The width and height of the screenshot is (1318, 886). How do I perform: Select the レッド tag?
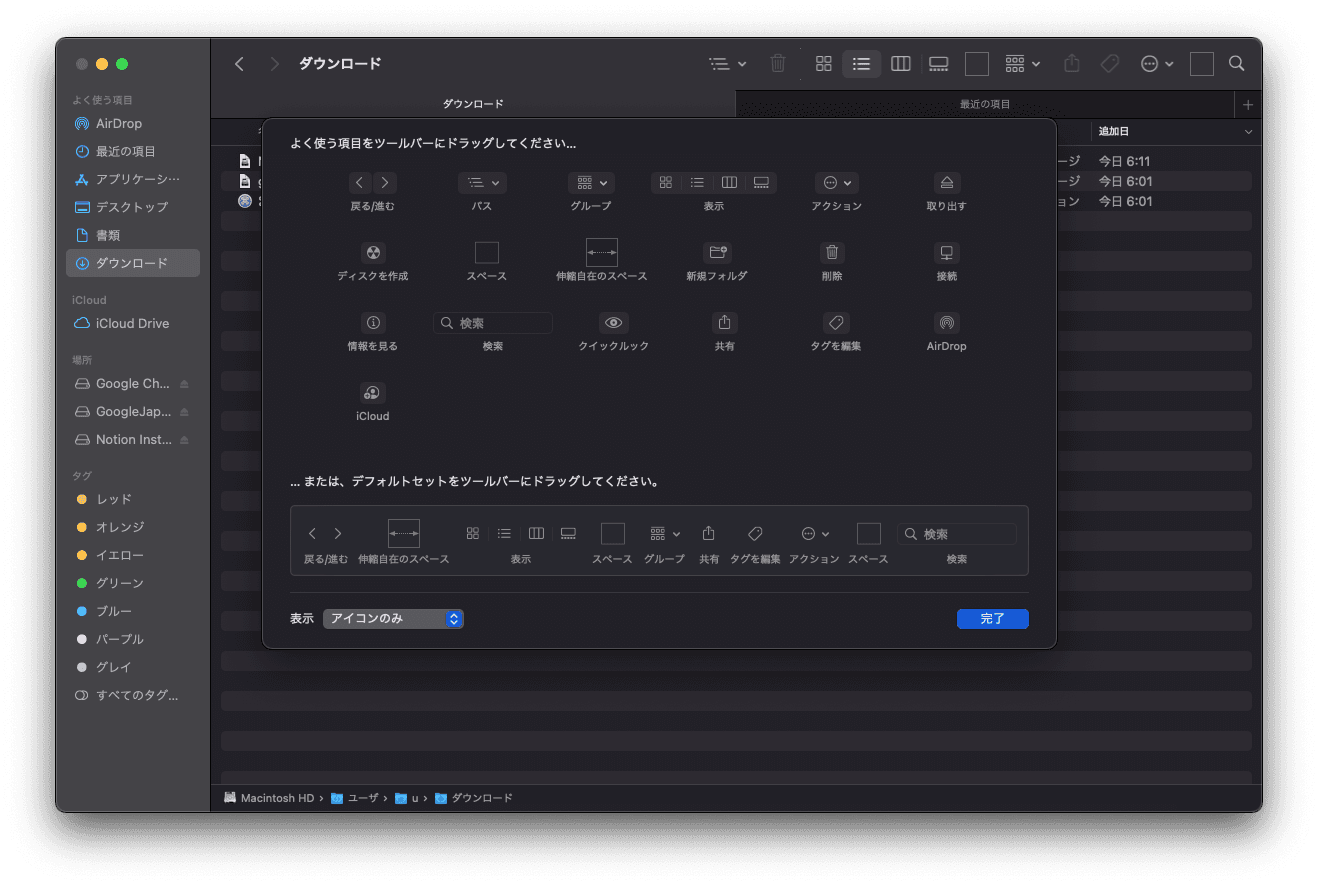tap(133, 499)
